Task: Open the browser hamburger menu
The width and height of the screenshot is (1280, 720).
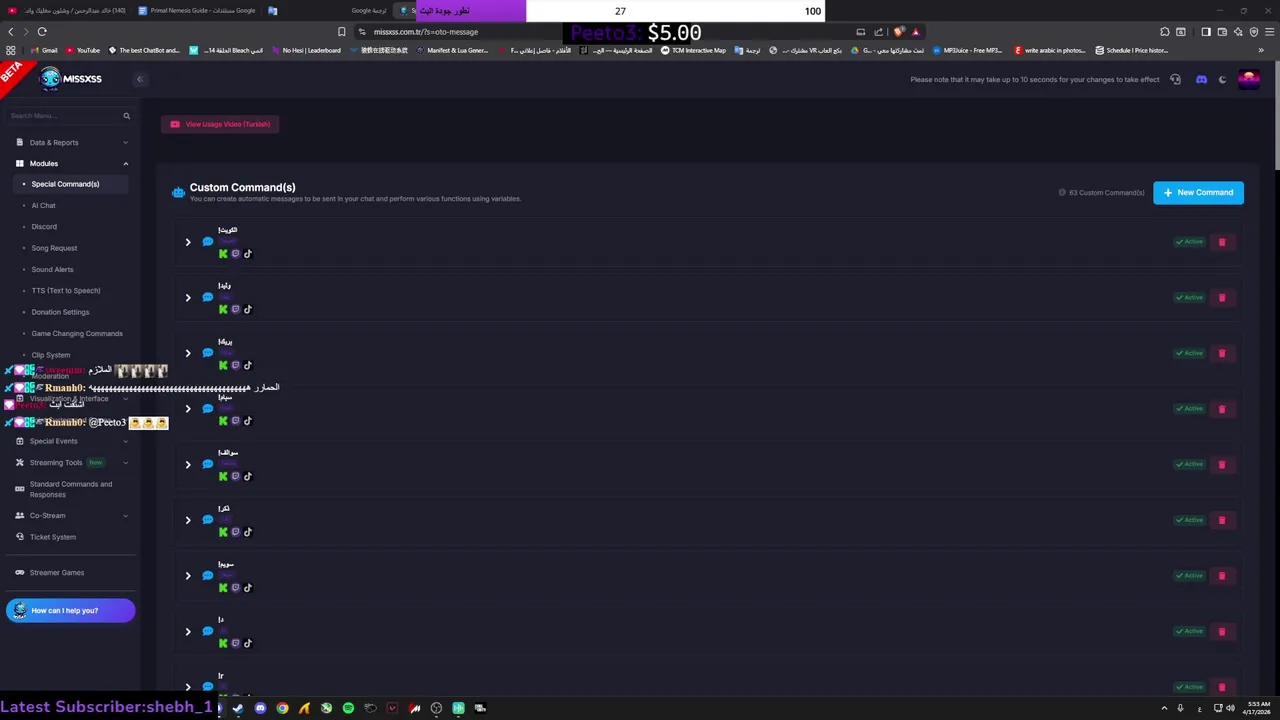Action: (x=1268, y=32)
